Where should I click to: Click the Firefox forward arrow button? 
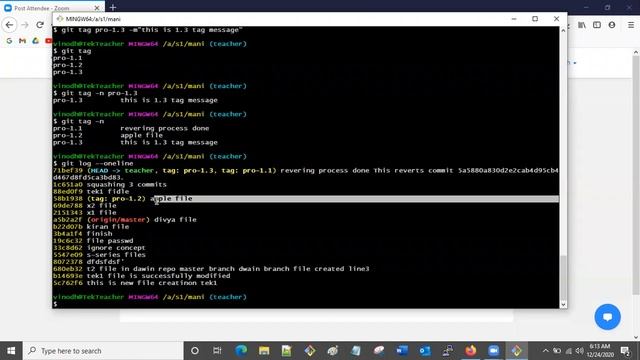click(24, 25)
